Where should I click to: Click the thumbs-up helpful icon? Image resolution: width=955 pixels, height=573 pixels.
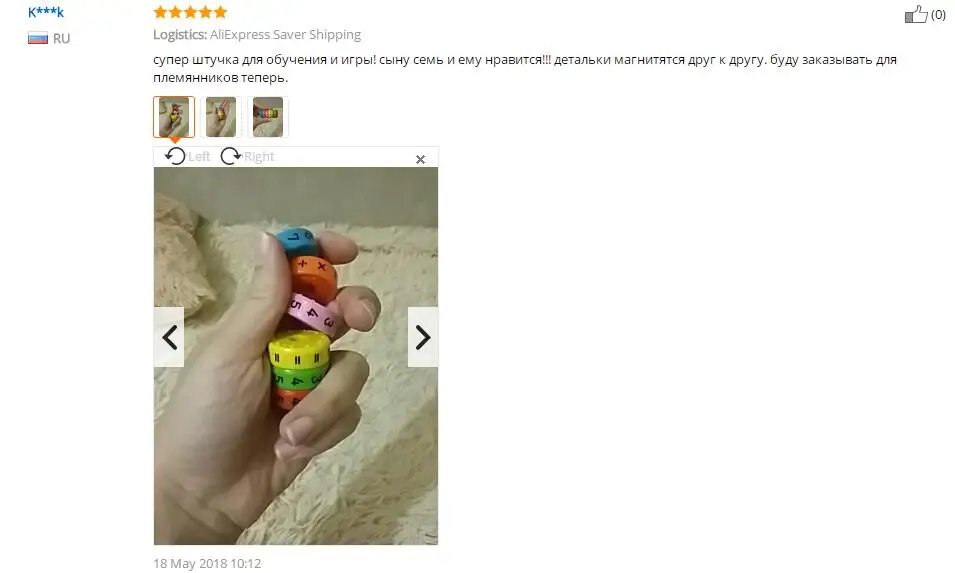tap(915, 14)
